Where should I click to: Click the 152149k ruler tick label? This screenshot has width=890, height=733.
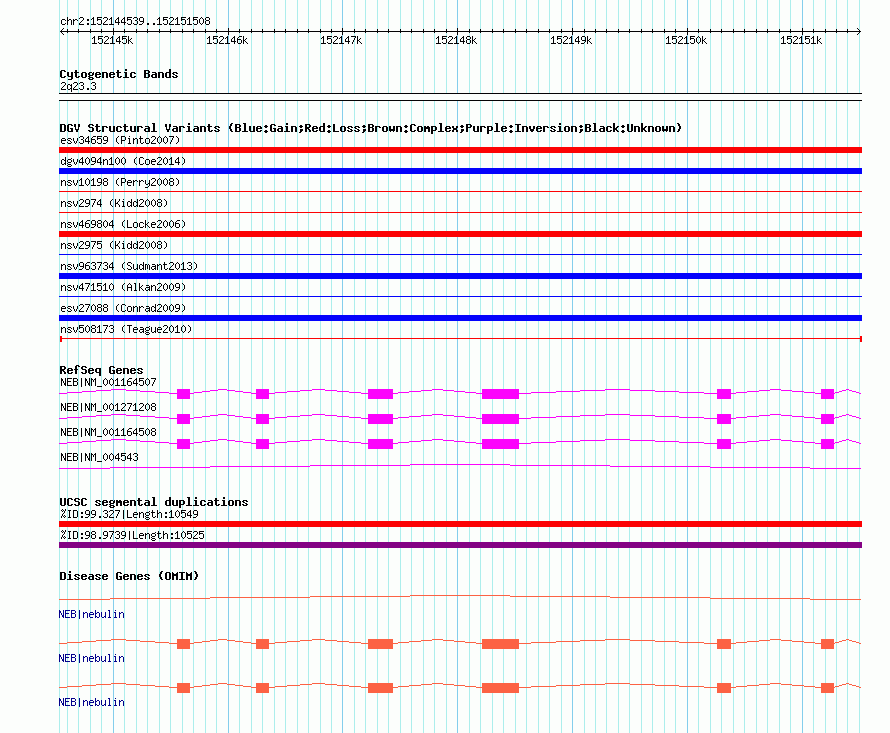[571, 40]
